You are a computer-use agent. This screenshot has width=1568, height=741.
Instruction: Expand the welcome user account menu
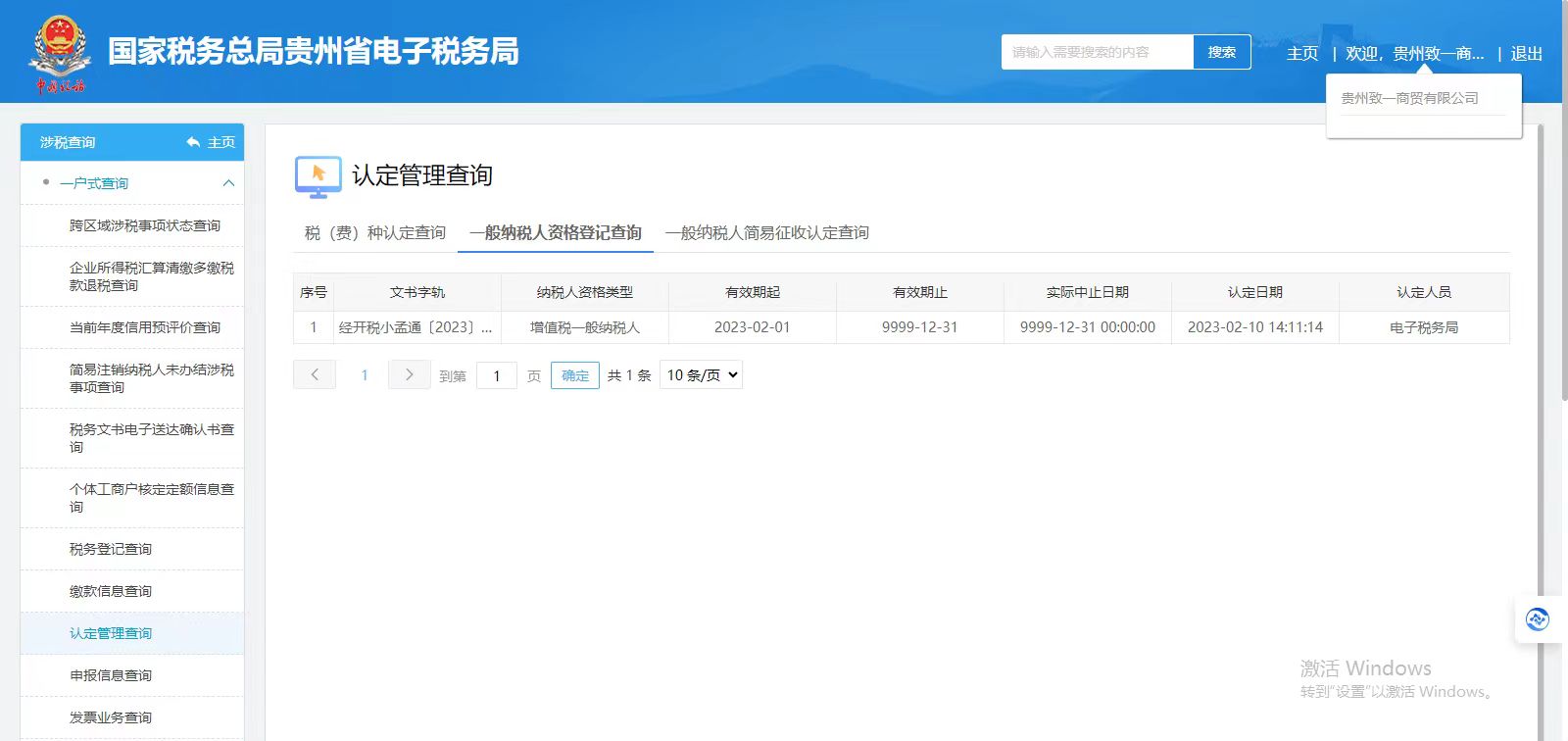tap(1414, 53)
